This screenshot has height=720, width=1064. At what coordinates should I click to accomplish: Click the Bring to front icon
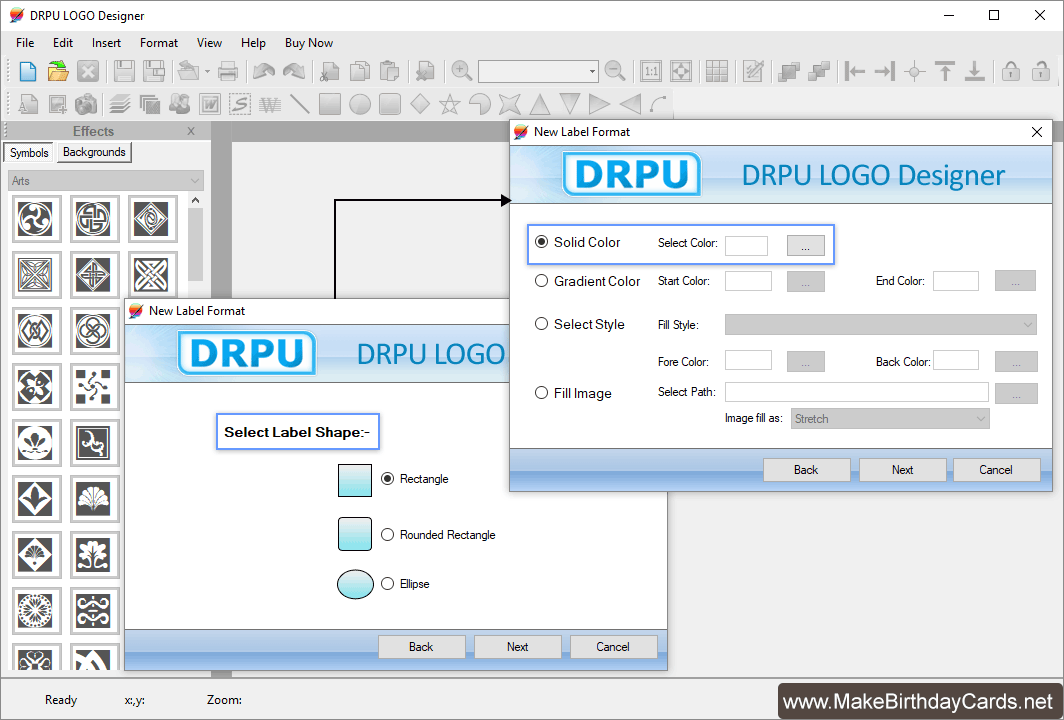pos(788,71)
